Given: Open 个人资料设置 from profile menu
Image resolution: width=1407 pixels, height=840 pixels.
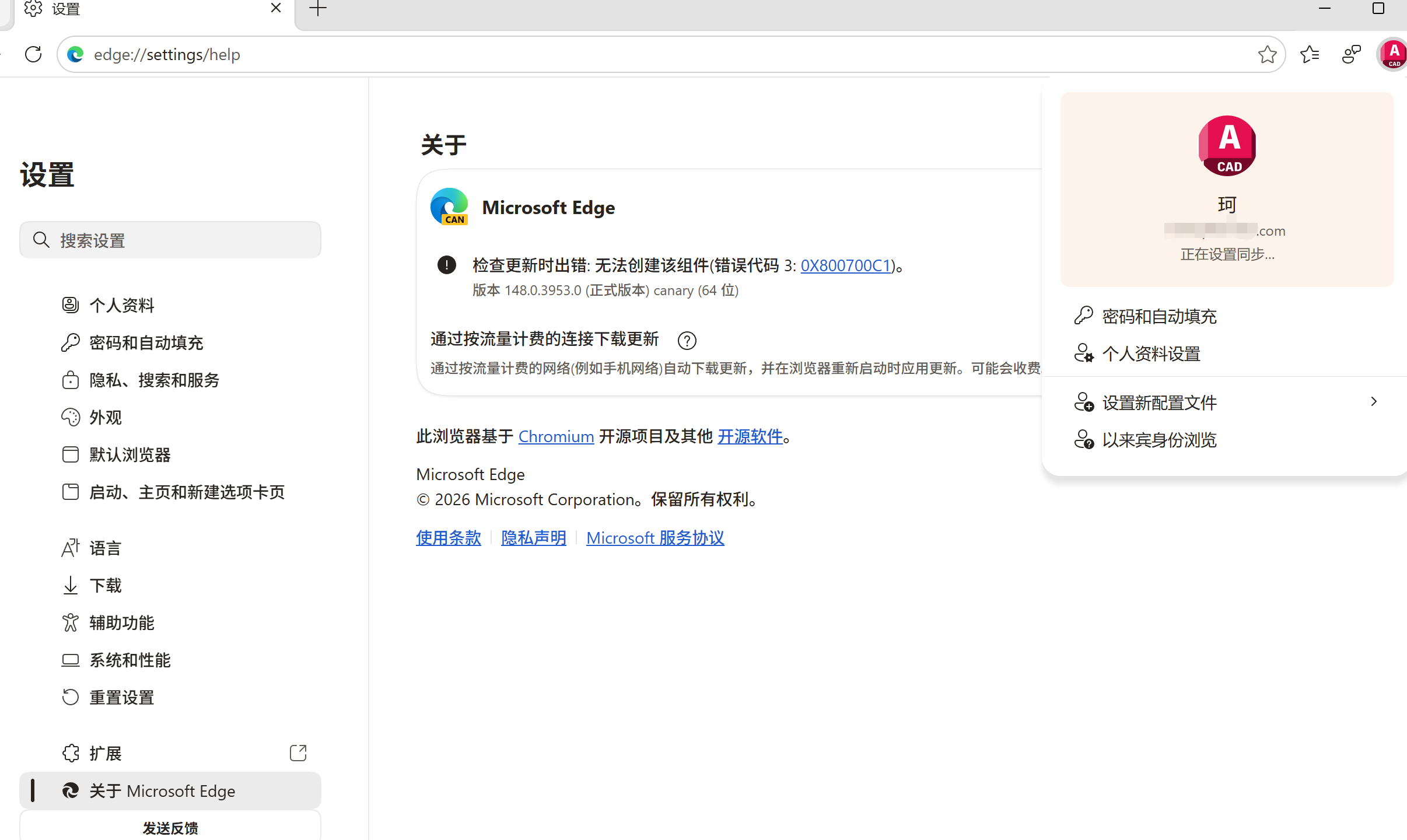Looking at the screenshot, I should pyautogui.click(x=1150, y=353).
